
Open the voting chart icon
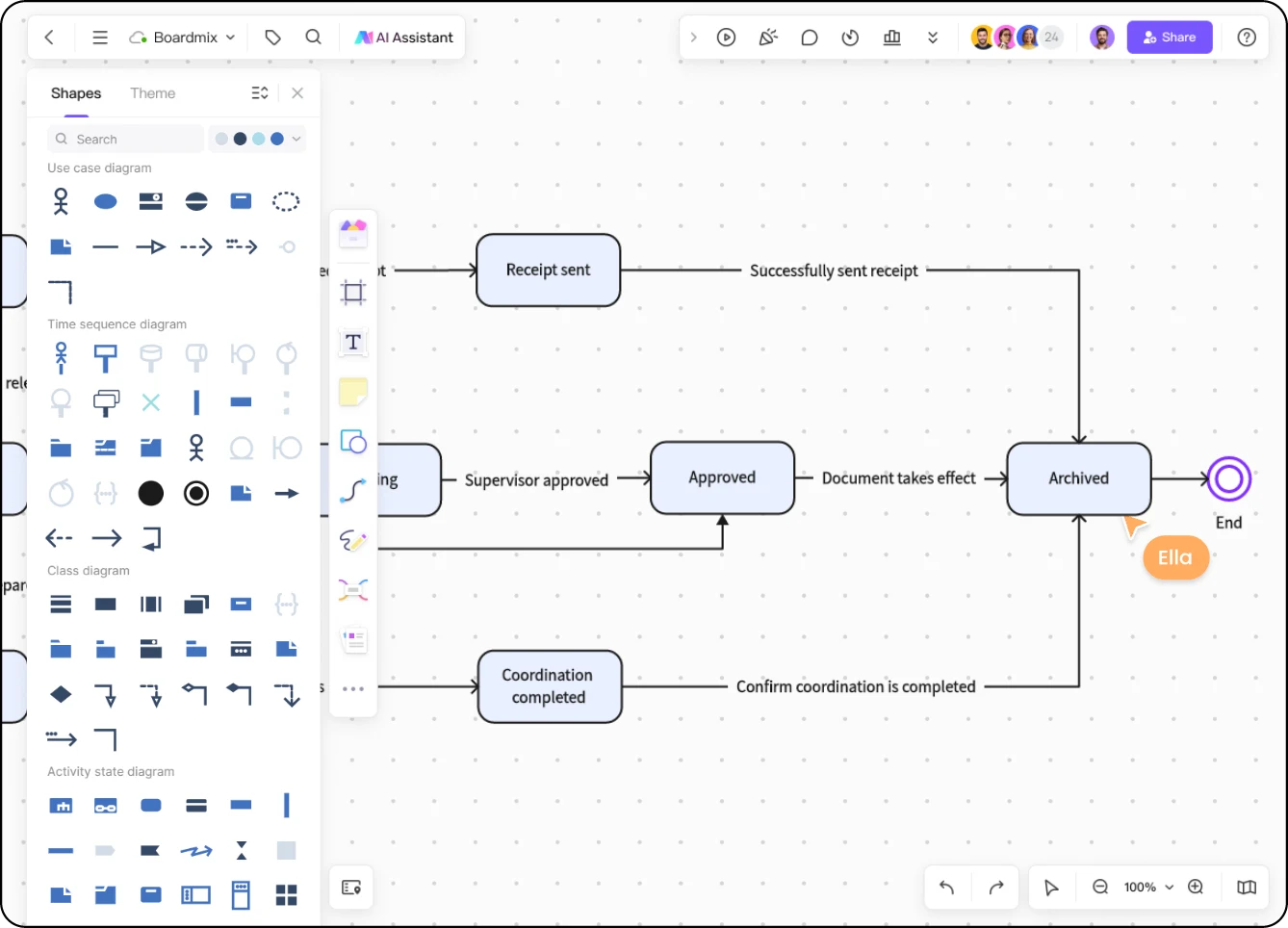892,38
